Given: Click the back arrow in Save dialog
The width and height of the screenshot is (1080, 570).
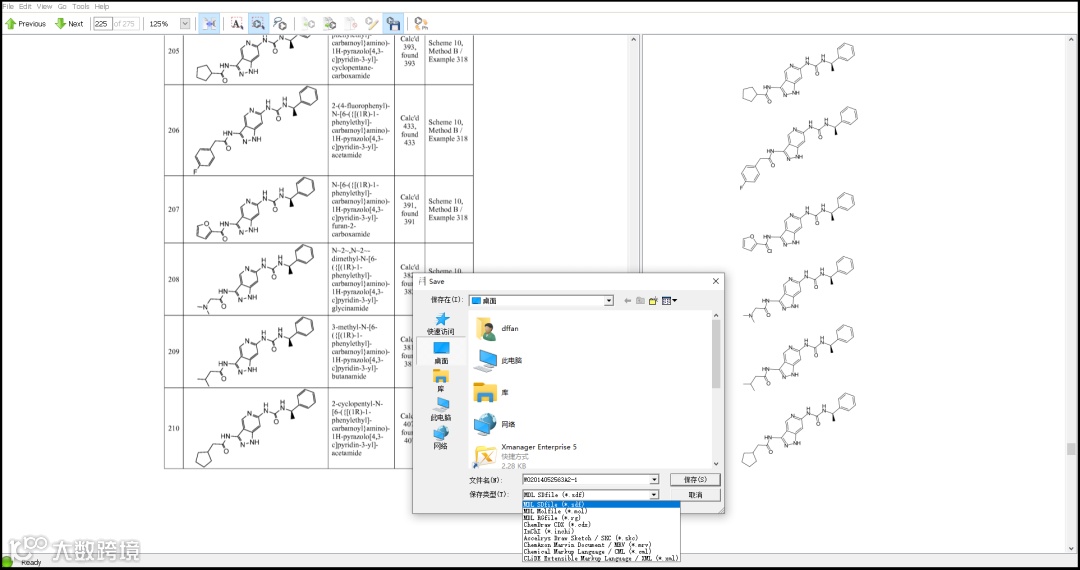Looking at the screenshot, I should pos(627,301).
